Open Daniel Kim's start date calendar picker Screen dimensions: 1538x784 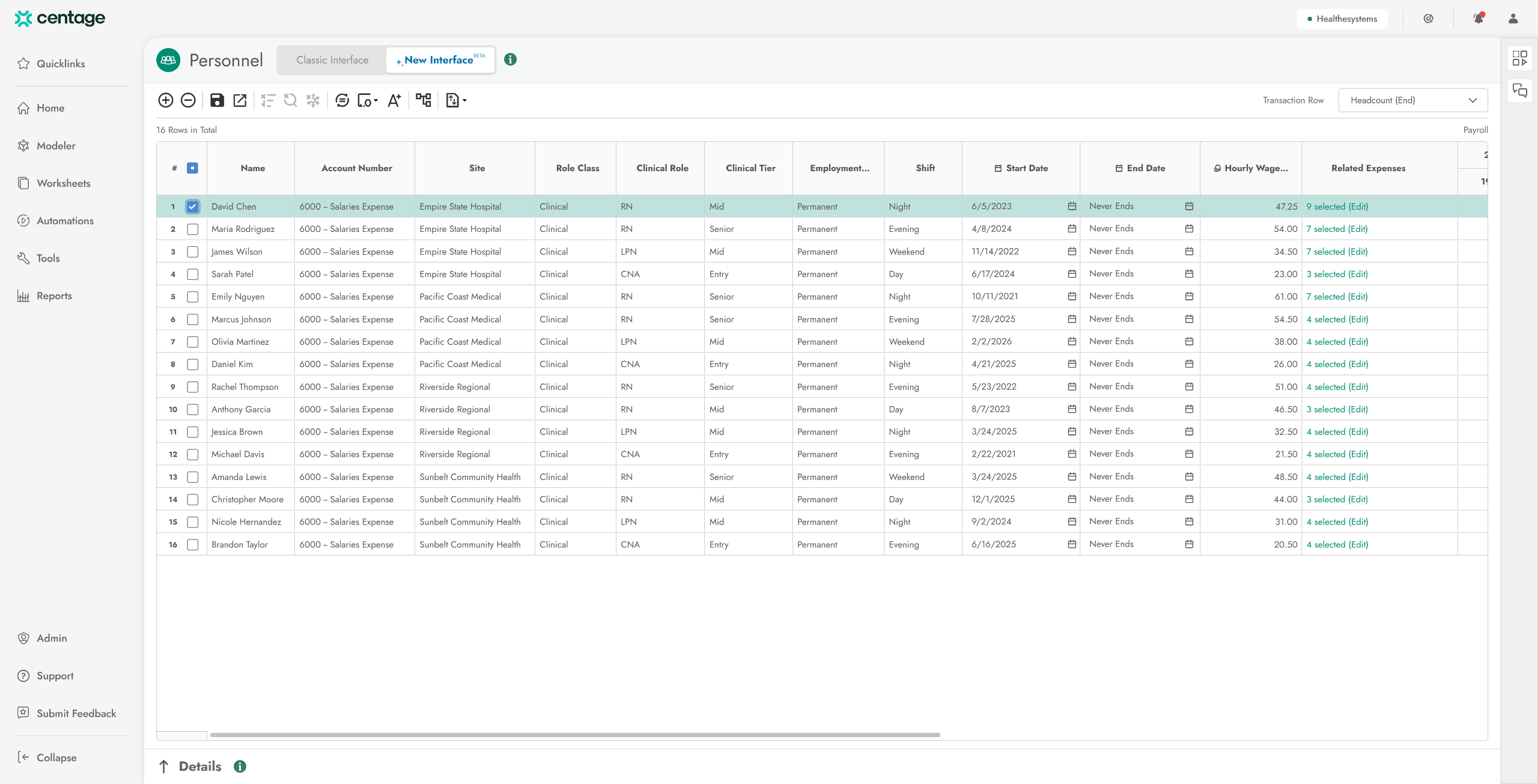1072,363
